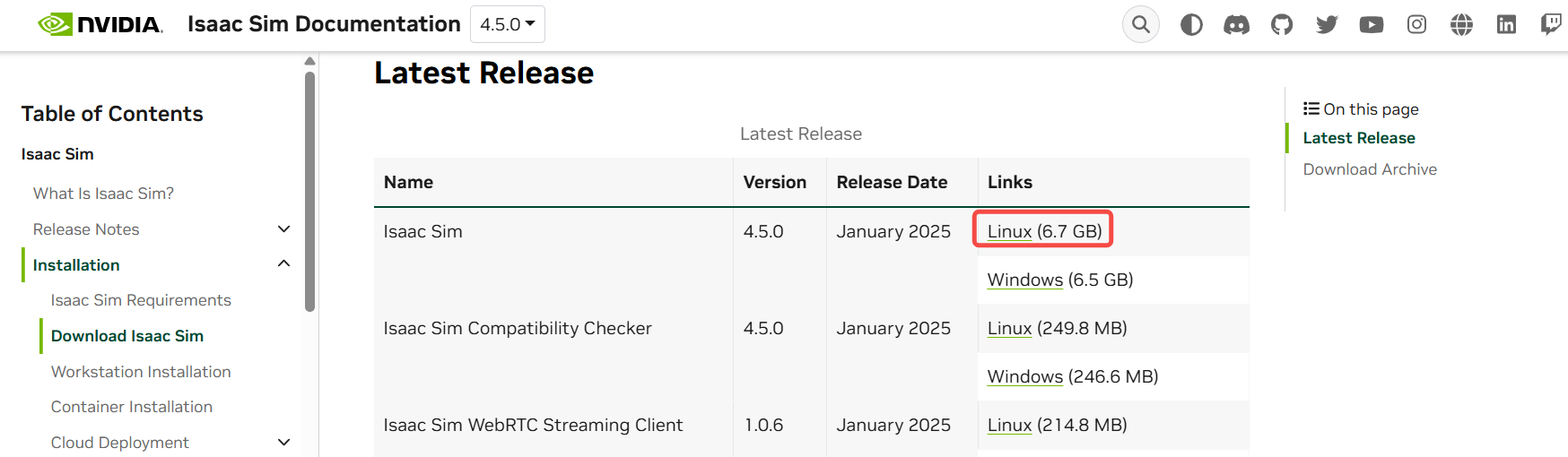Download Isaac Sim Linux 6.7 GB link
The height and width of the screenshot is (457, 1568).
click(1009, 231)
